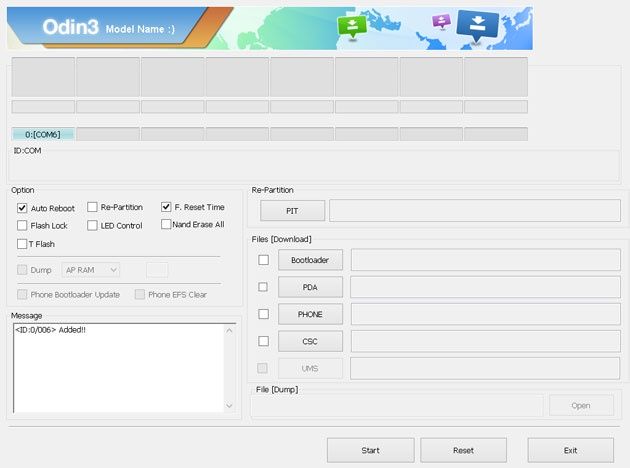
Task: Exit the Odin application
Action: tap(571, 450)
